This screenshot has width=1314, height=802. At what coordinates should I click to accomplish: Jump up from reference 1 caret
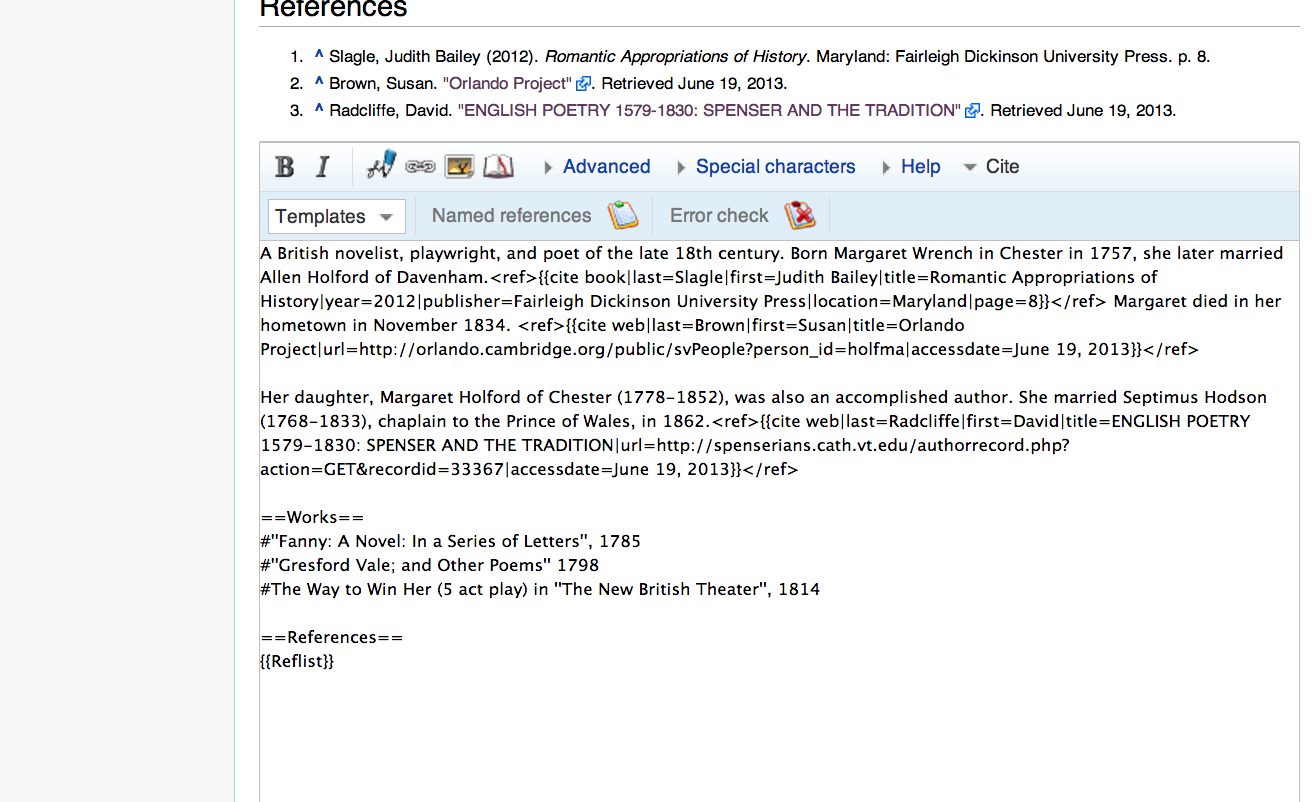click(x=319, y=56)
